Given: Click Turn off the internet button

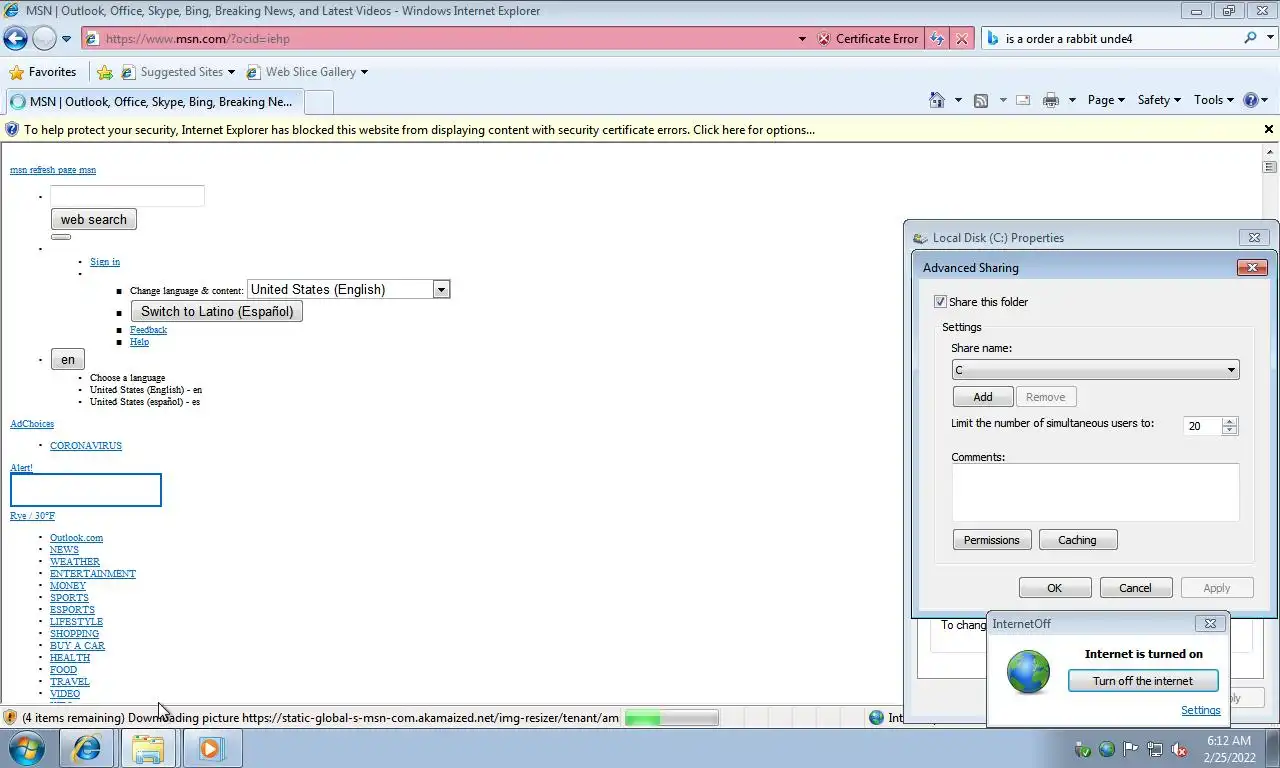Looking at the screenshot, I should (x=1143, y=681).
